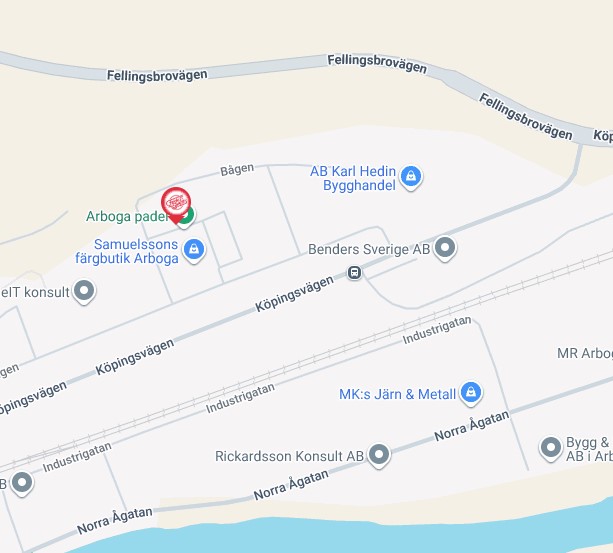
Task: Click the Benders Sverige AB pin
Action: click(x=445, y=249)
